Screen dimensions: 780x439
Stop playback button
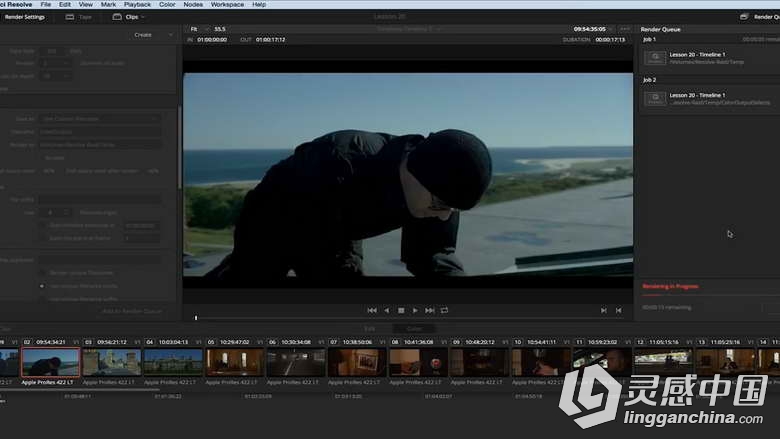point(401,310)
